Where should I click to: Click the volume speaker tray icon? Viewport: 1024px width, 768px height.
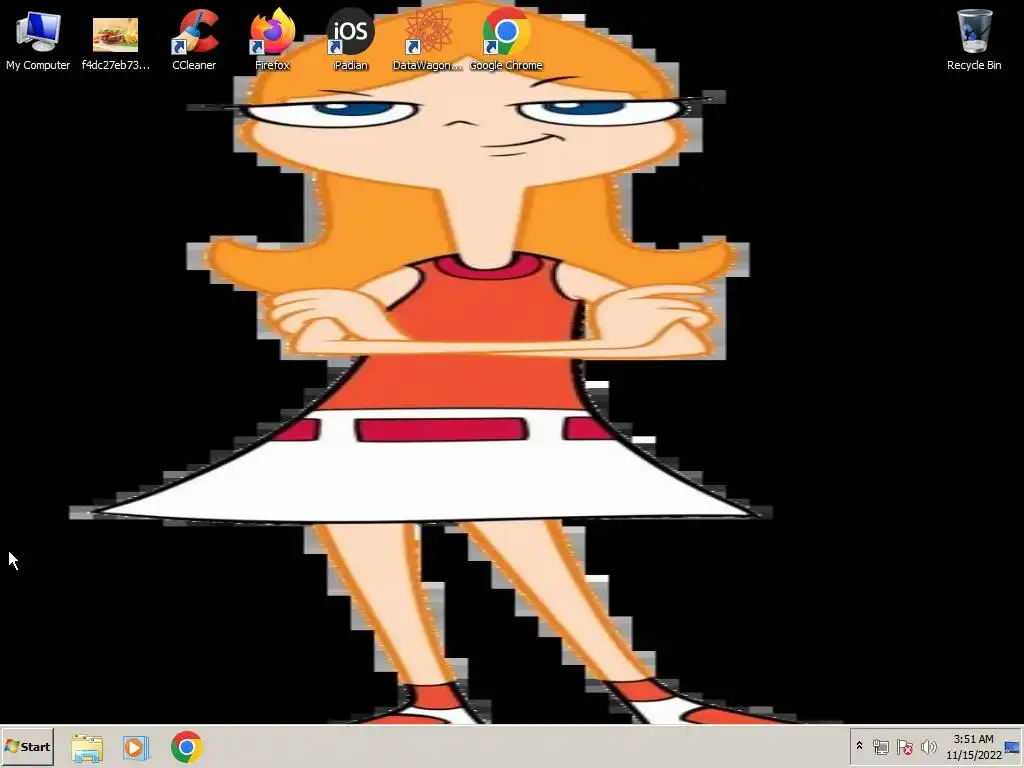click(928, 746)
